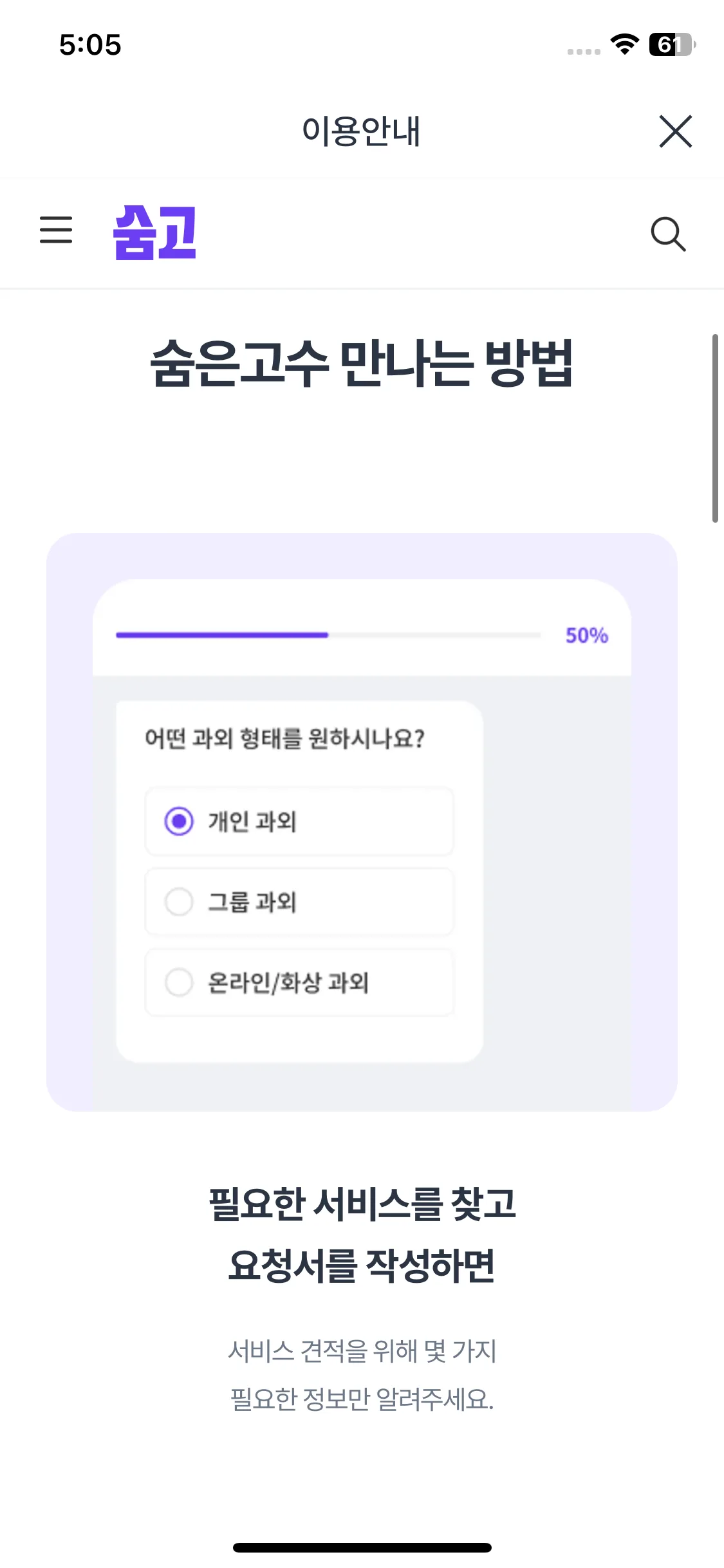Tap the 서비스 견적을 위해 몇 가지 description
This screenshot has width=724, height=1568.
tap(362, 1350)
